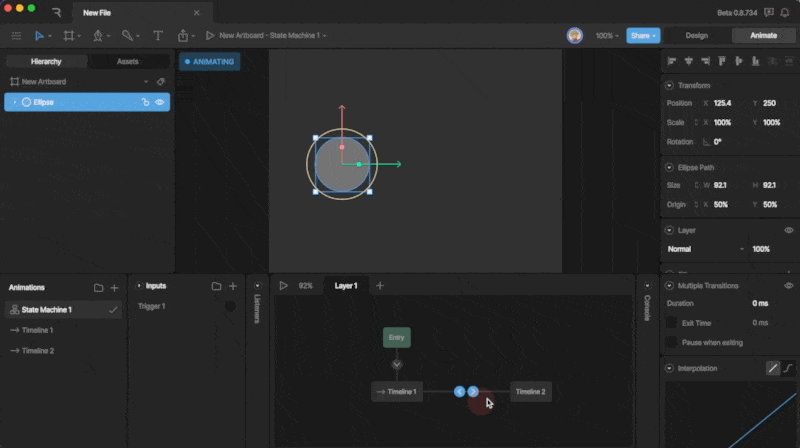
Task: Create a new folder in Inputs panel
Action: tap(216, 286)
